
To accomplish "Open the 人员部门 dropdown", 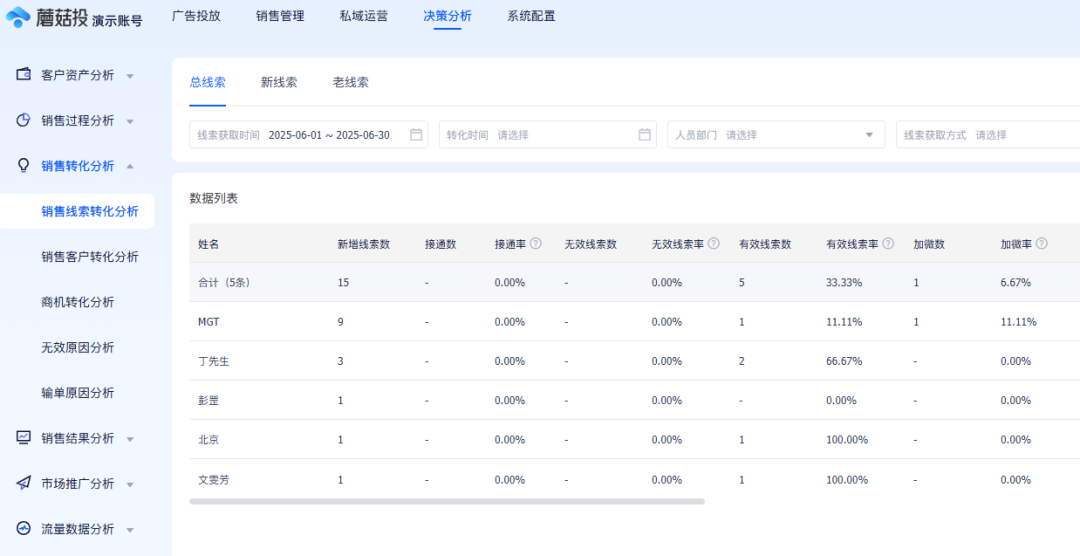I will coord(775,135).
